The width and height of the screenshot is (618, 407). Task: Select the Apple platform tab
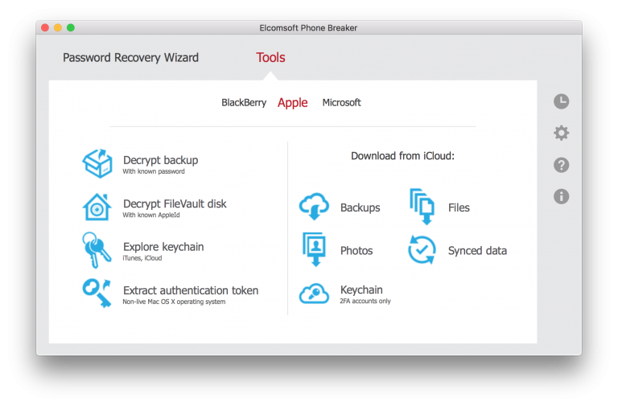[293, 103]
